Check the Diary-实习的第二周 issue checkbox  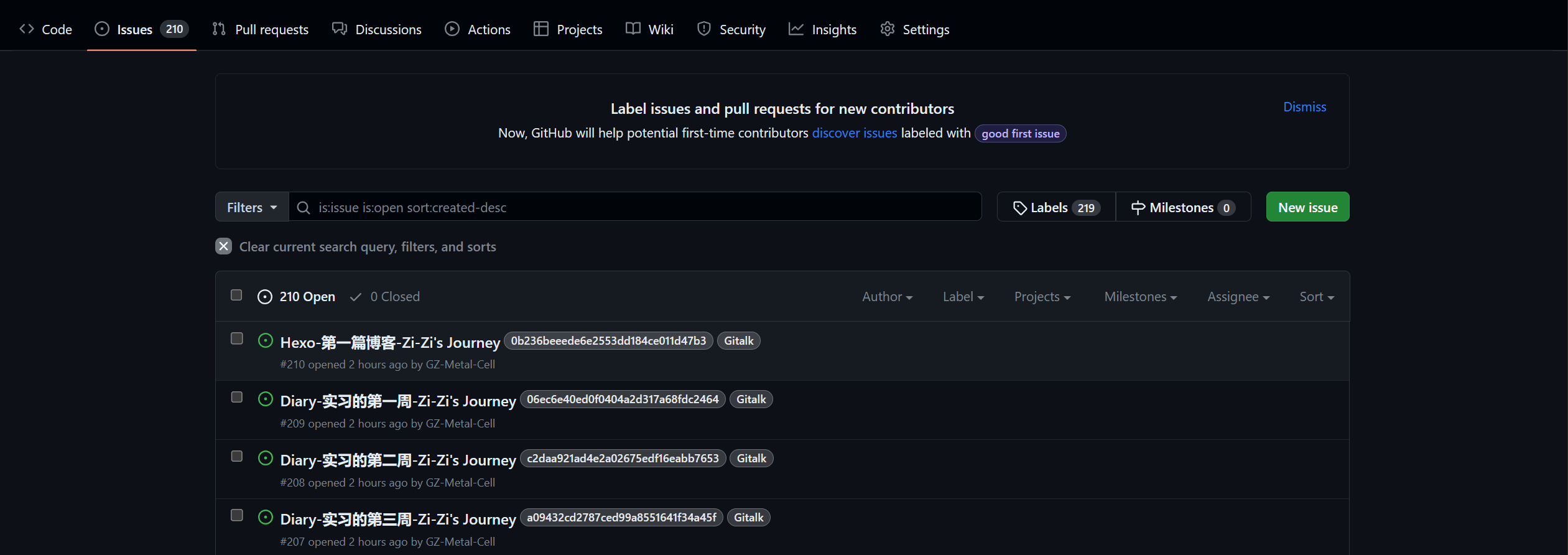[x=237, y=456]
